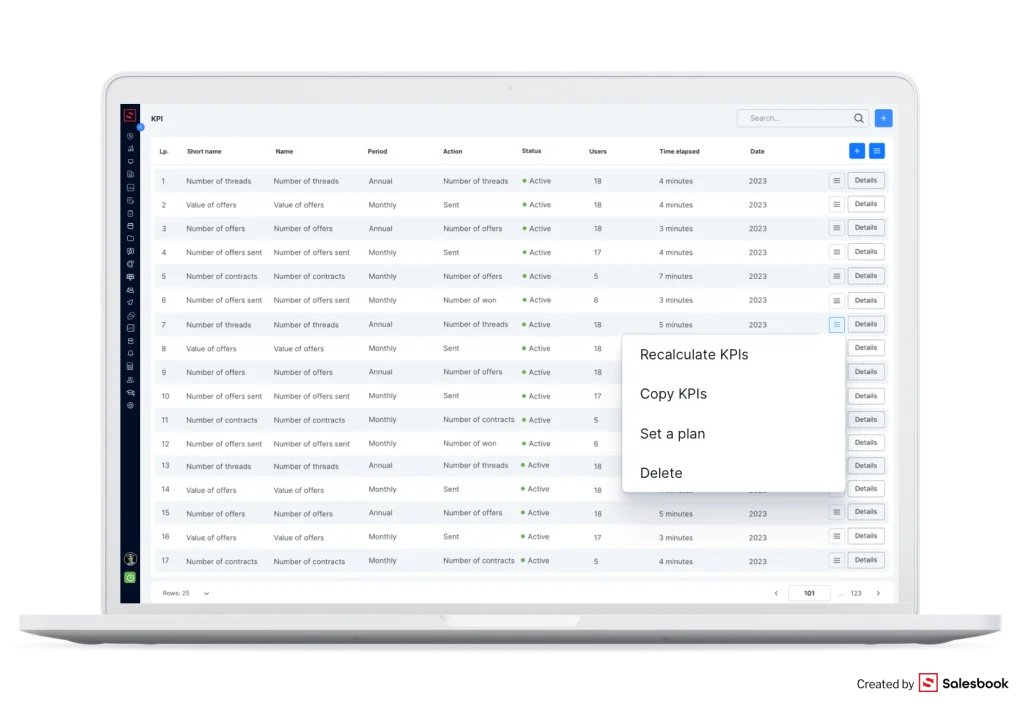Open Details for row 4
The image size is (1024, 706).
tap(866, 251)
